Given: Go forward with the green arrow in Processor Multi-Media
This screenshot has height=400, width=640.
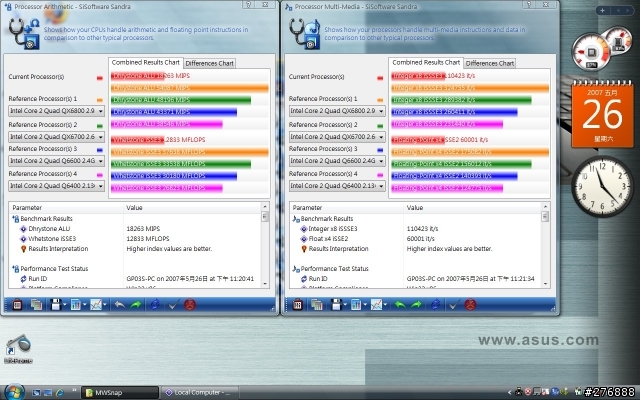Looking at the screenshot, I should click(x=416, y=304).
